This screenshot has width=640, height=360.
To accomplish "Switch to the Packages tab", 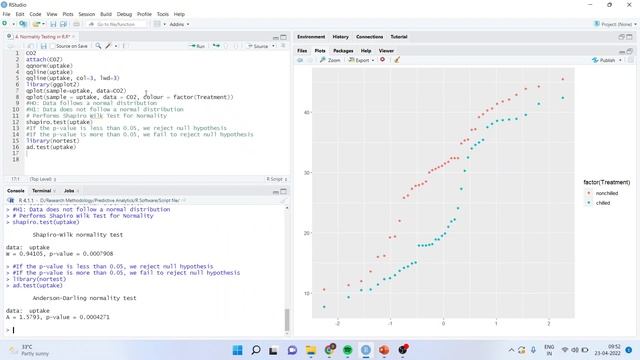I will click(x=343, y=51).
